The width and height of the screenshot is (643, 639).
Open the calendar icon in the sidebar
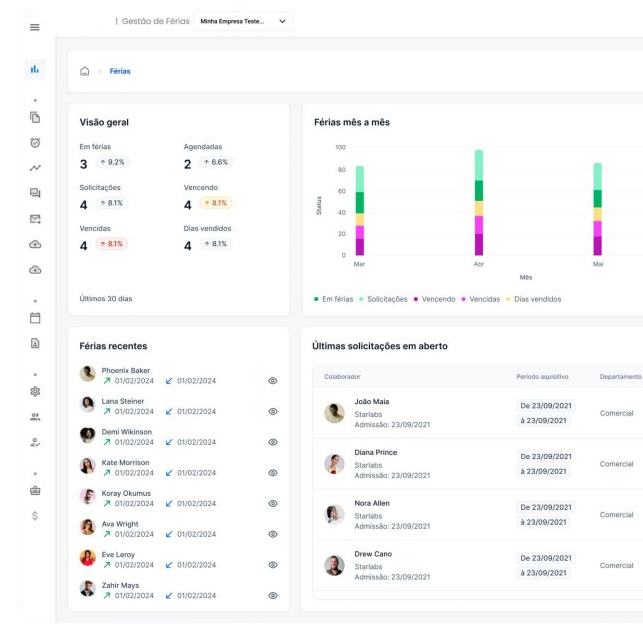click(x=34, y=318)
